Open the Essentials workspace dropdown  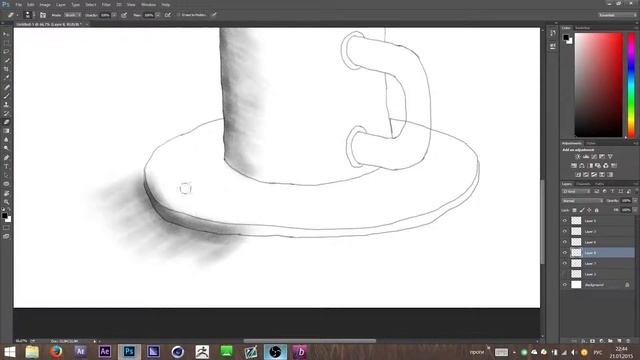click(x=617, y=15)
